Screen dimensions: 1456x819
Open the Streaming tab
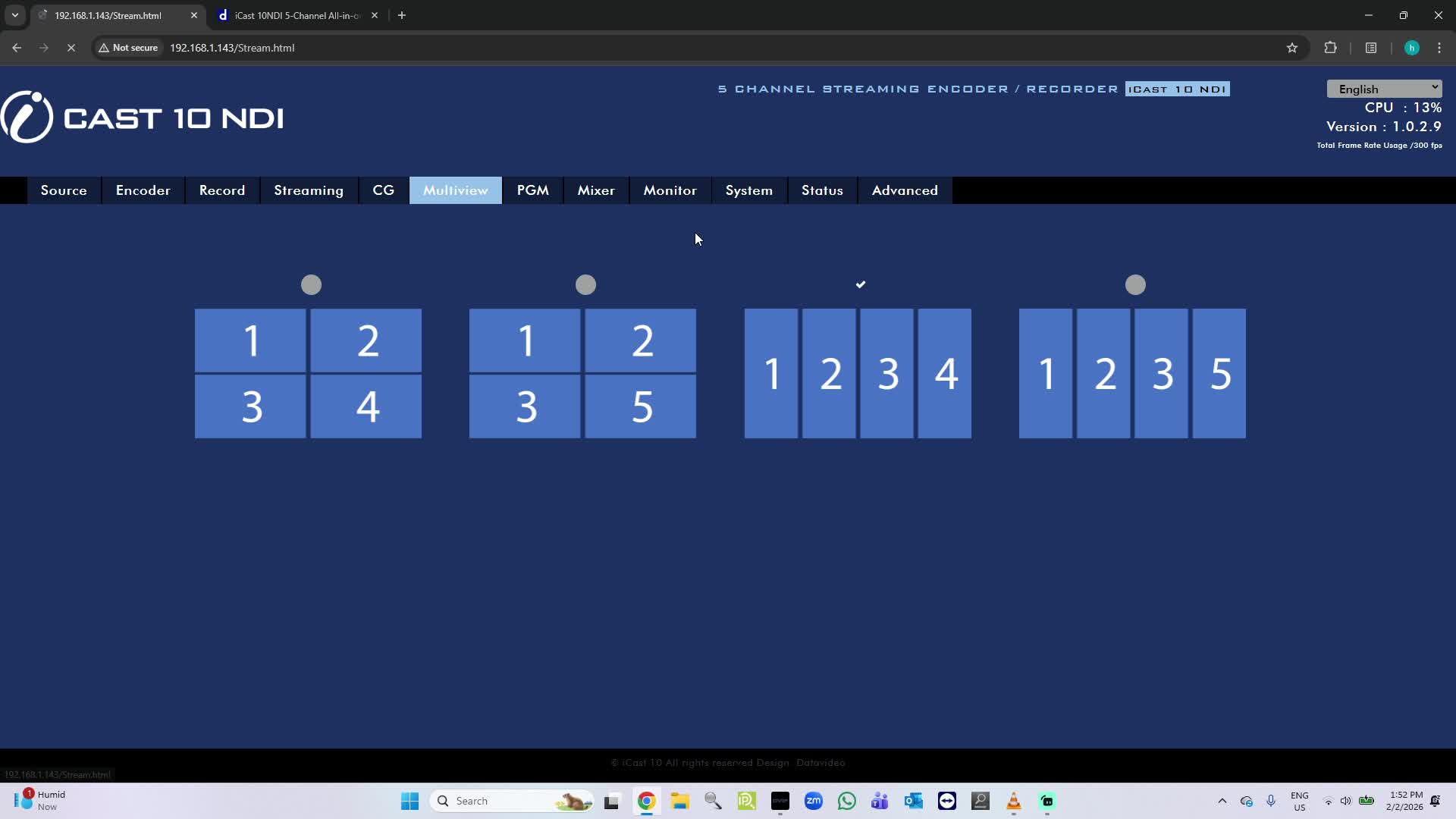(x=308, y=190)
